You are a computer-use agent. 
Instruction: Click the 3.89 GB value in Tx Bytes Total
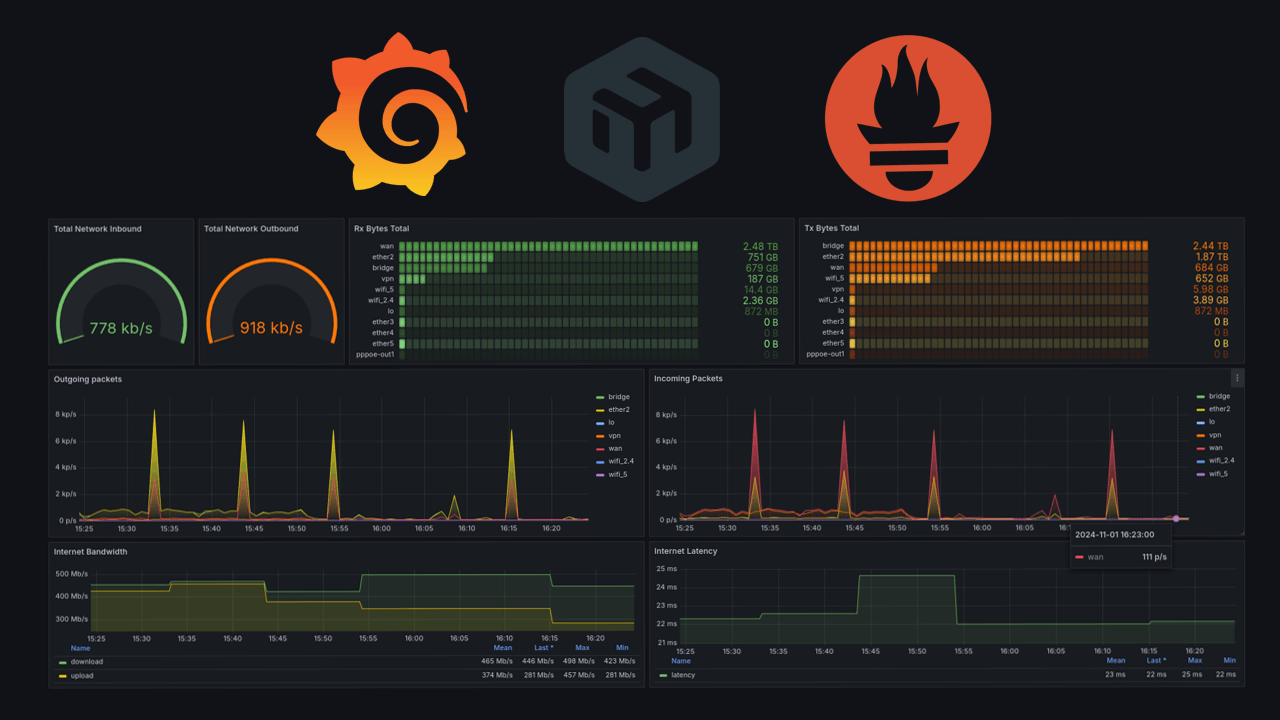(x=1211, y=300)
